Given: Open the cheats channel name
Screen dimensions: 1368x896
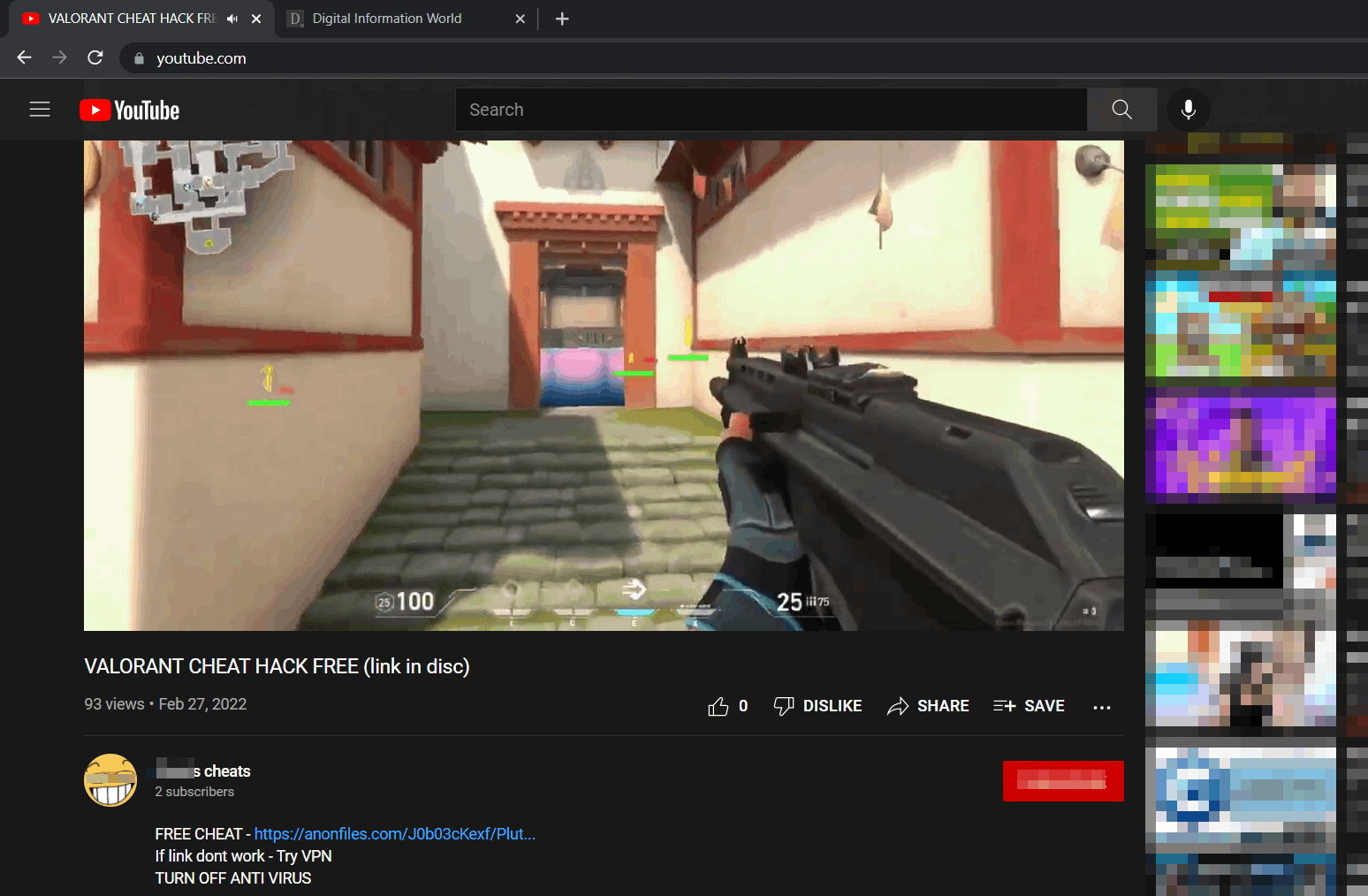Looking at the screenshot, I should (x=203, y=771).
